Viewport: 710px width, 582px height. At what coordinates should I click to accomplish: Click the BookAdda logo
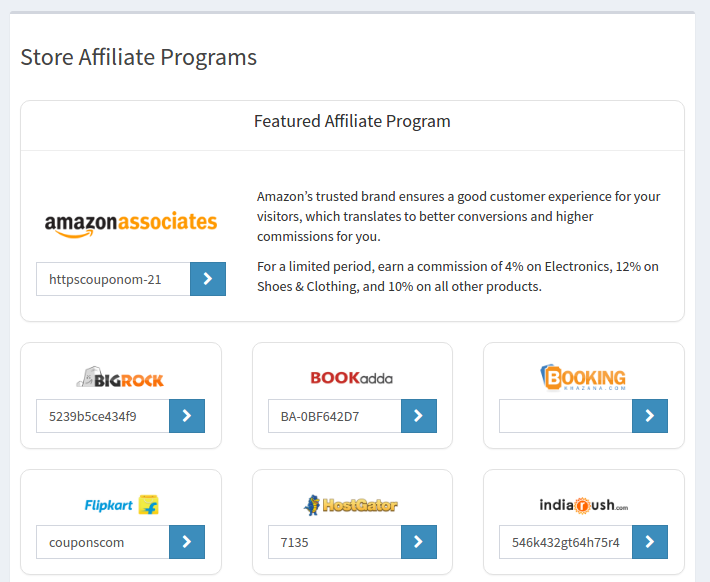point(352,378)
